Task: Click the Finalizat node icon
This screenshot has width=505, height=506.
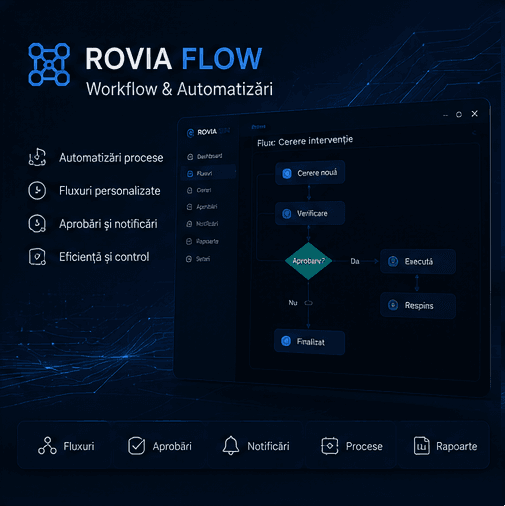Action: click(x=286, y=341)
